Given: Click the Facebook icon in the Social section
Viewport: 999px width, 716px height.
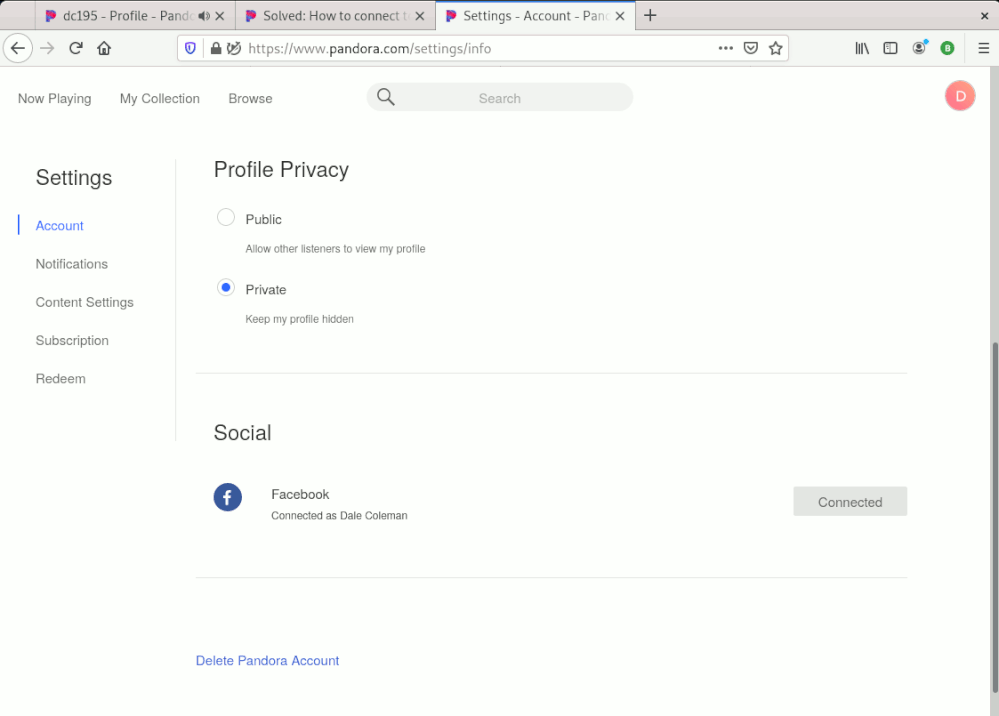Looking at the screenshot, I should click(x=227, y=497).
